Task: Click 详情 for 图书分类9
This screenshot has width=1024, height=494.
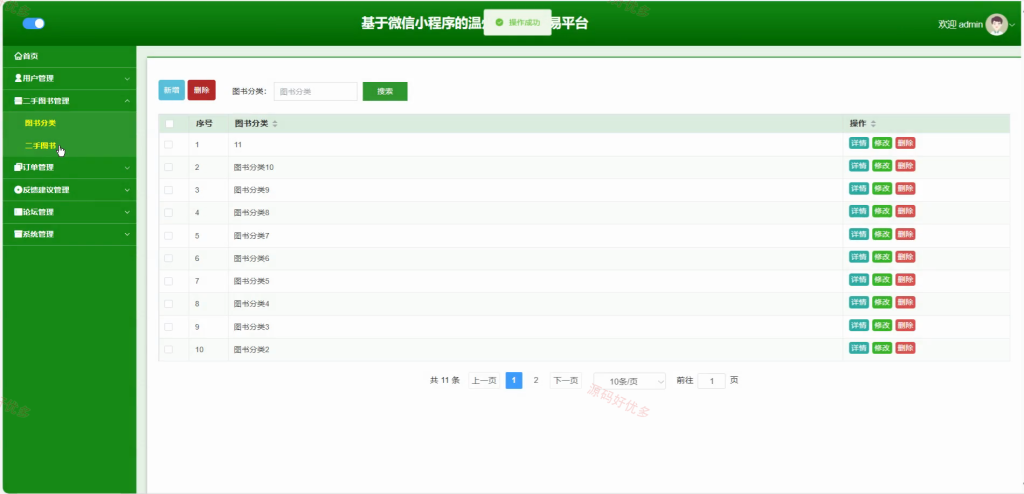Action: click(858, 188)
